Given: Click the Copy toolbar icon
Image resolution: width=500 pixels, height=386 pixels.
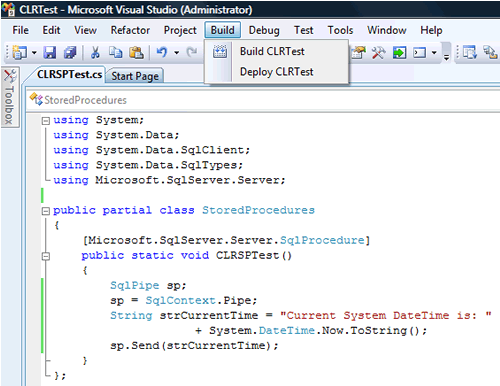Looking at the screenshot, I should point(116,53).
